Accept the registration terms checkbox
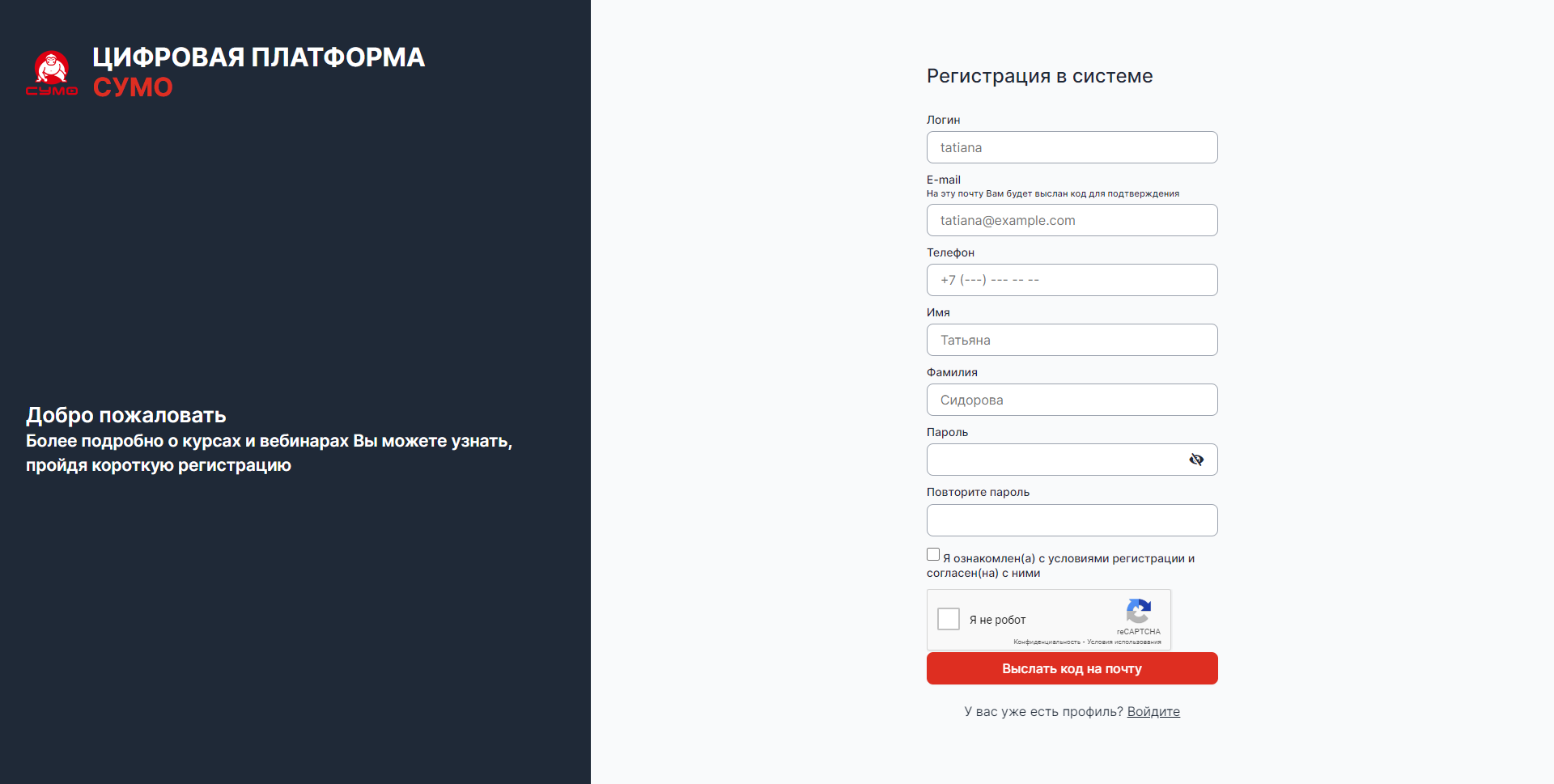 [x=933, y=554]
